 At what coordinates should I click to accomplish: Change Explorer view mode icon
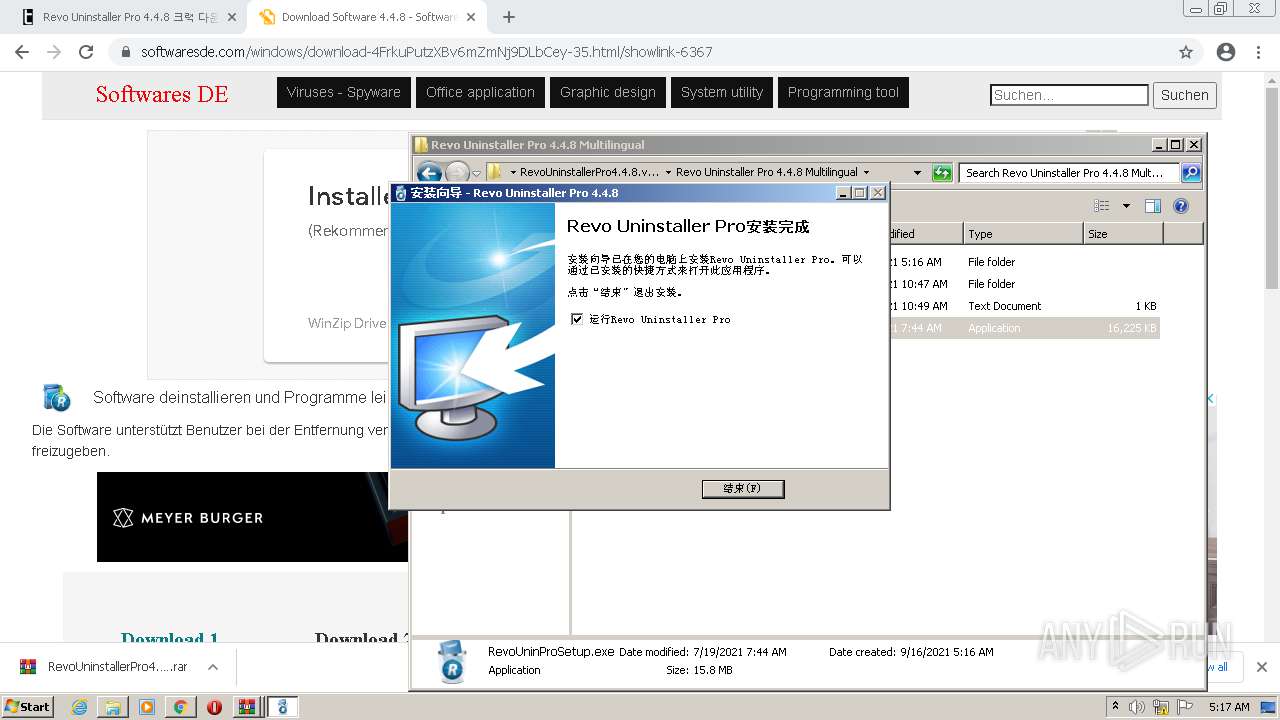[1102, 206]
